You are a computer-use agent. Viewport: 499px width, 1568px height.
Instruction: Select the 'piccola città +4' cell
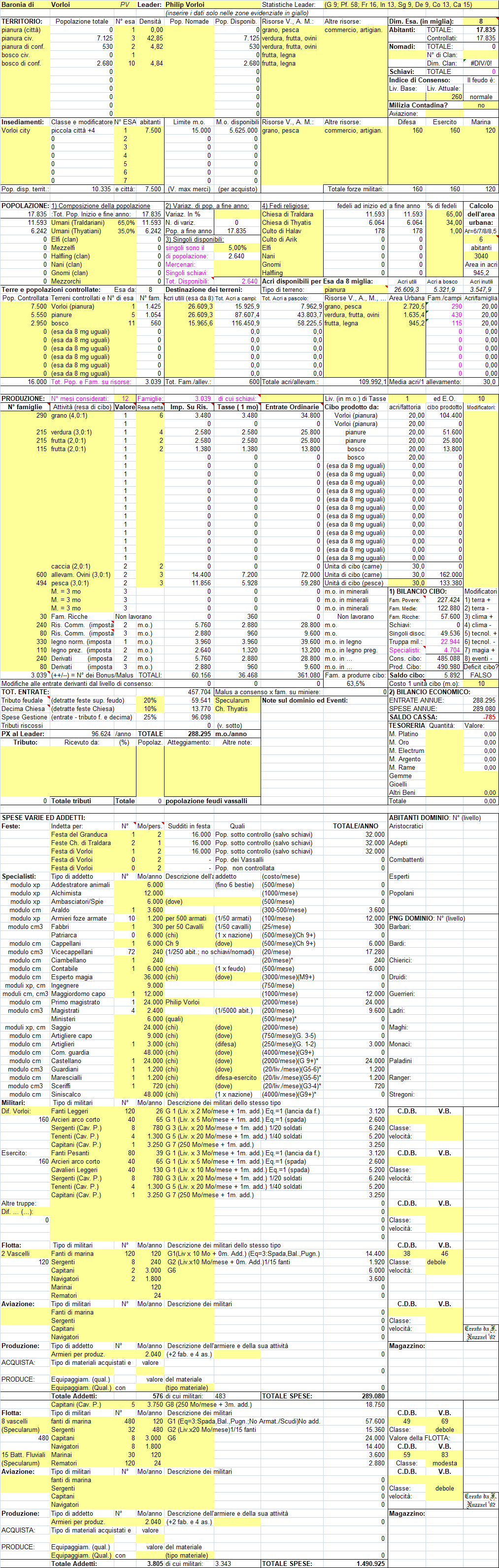point(73,130)
